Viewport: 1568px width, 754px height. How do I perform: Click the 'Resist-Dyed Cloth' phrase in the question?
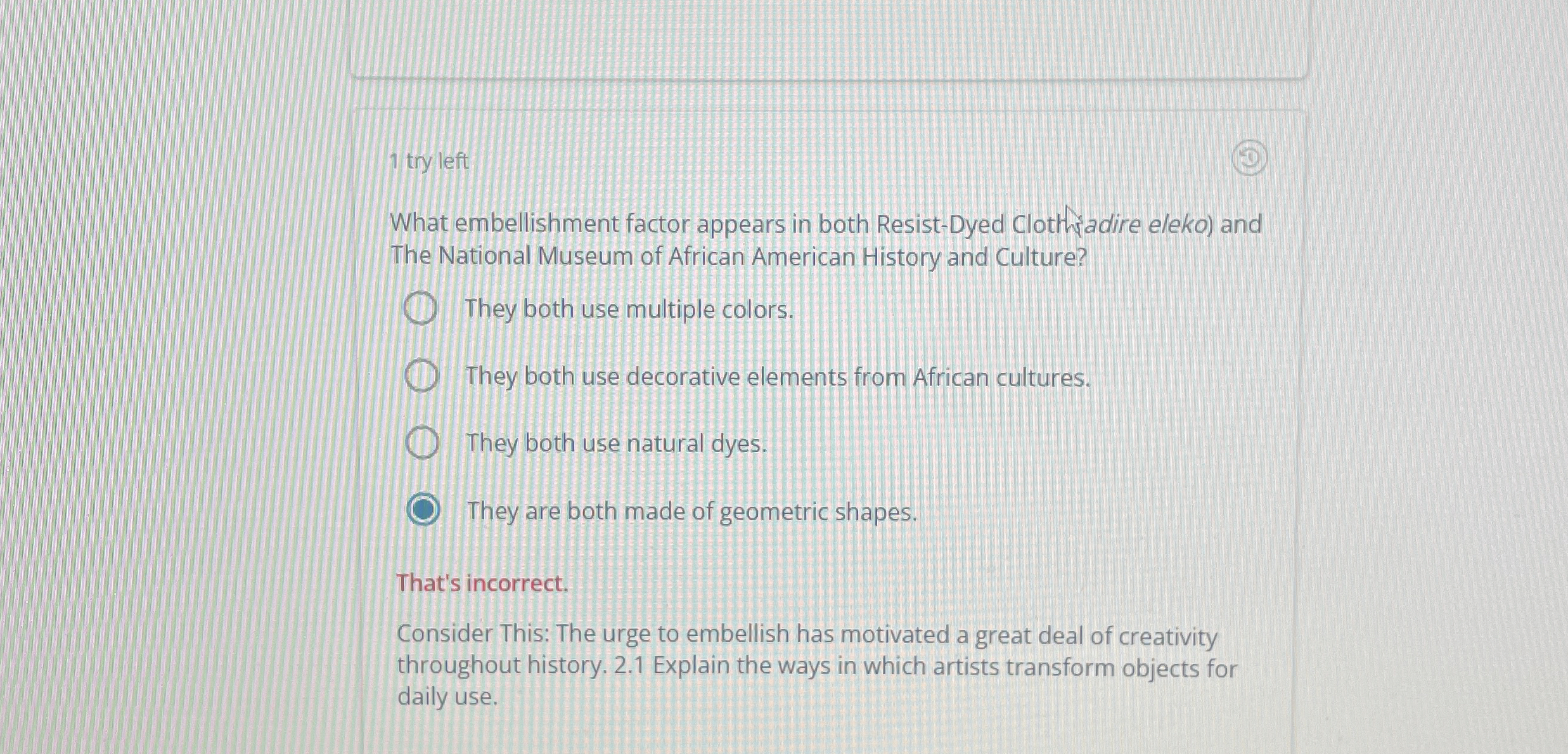[970, 224]
